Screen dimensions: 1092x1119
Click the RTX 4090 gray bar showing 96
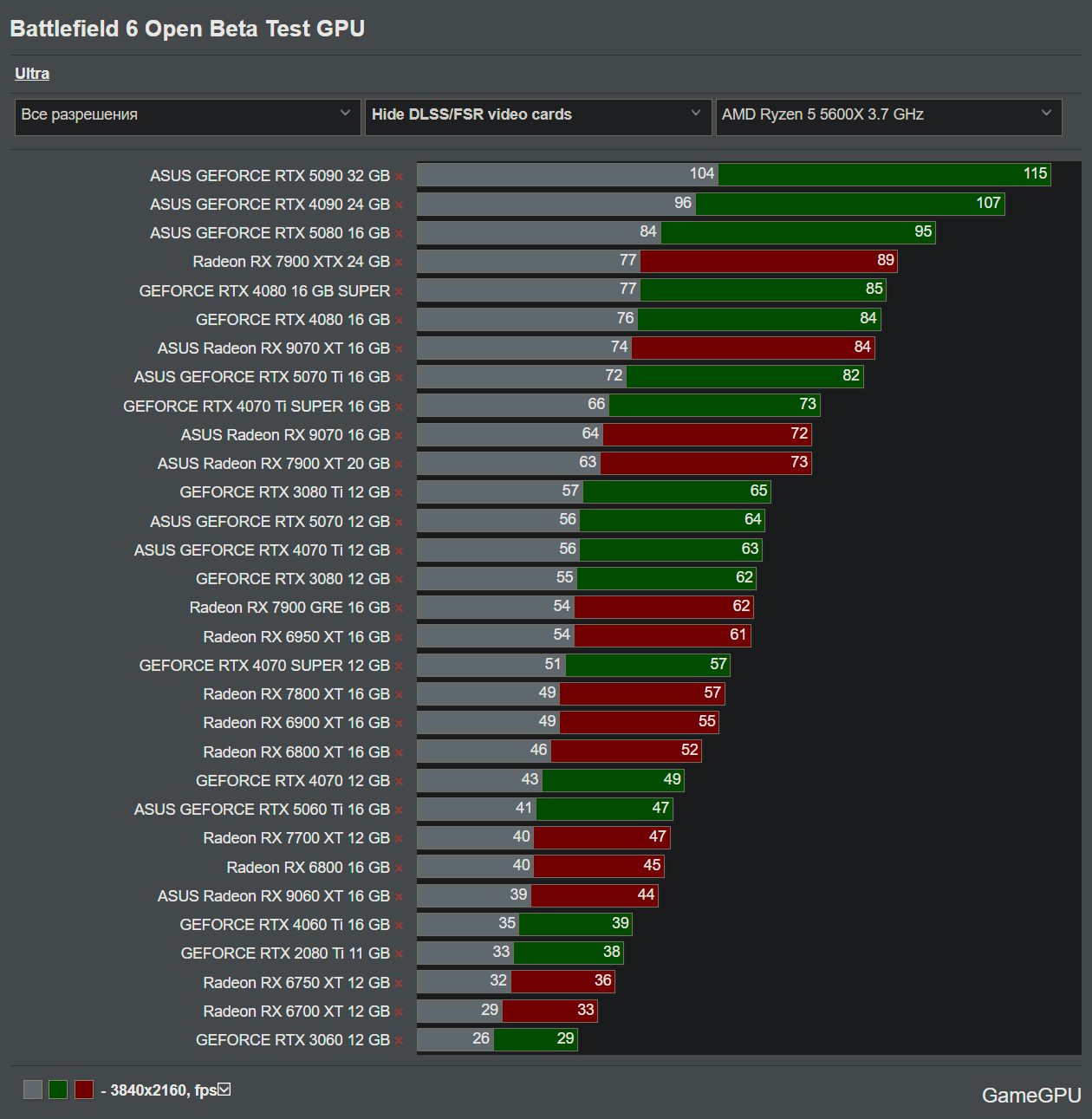coord(556,204)
